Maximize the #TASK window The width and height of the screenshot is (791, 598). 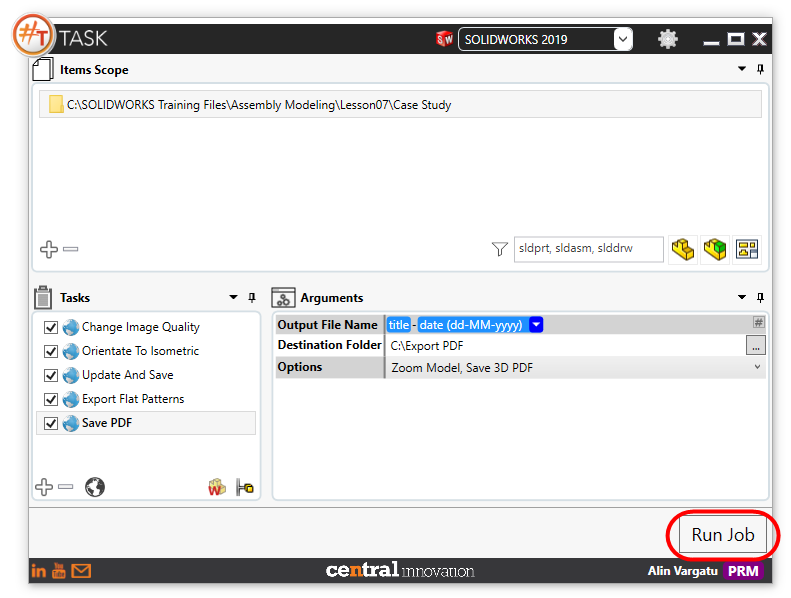(736, 39)
